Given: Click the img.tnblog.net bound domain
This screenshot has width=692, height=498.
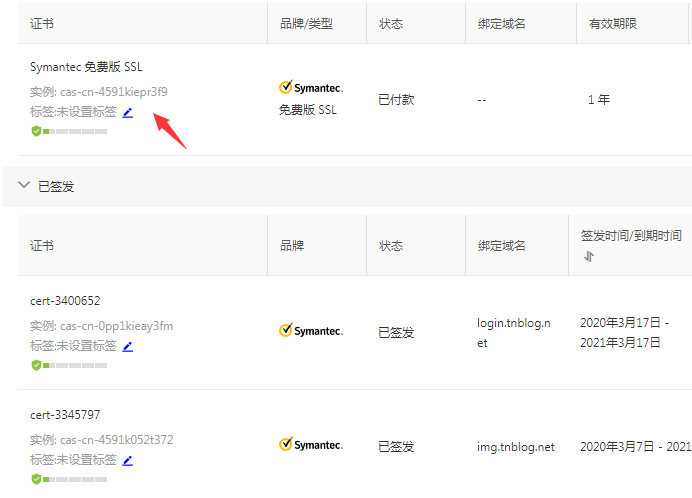Looking at the screenshot, I should 515,446.
